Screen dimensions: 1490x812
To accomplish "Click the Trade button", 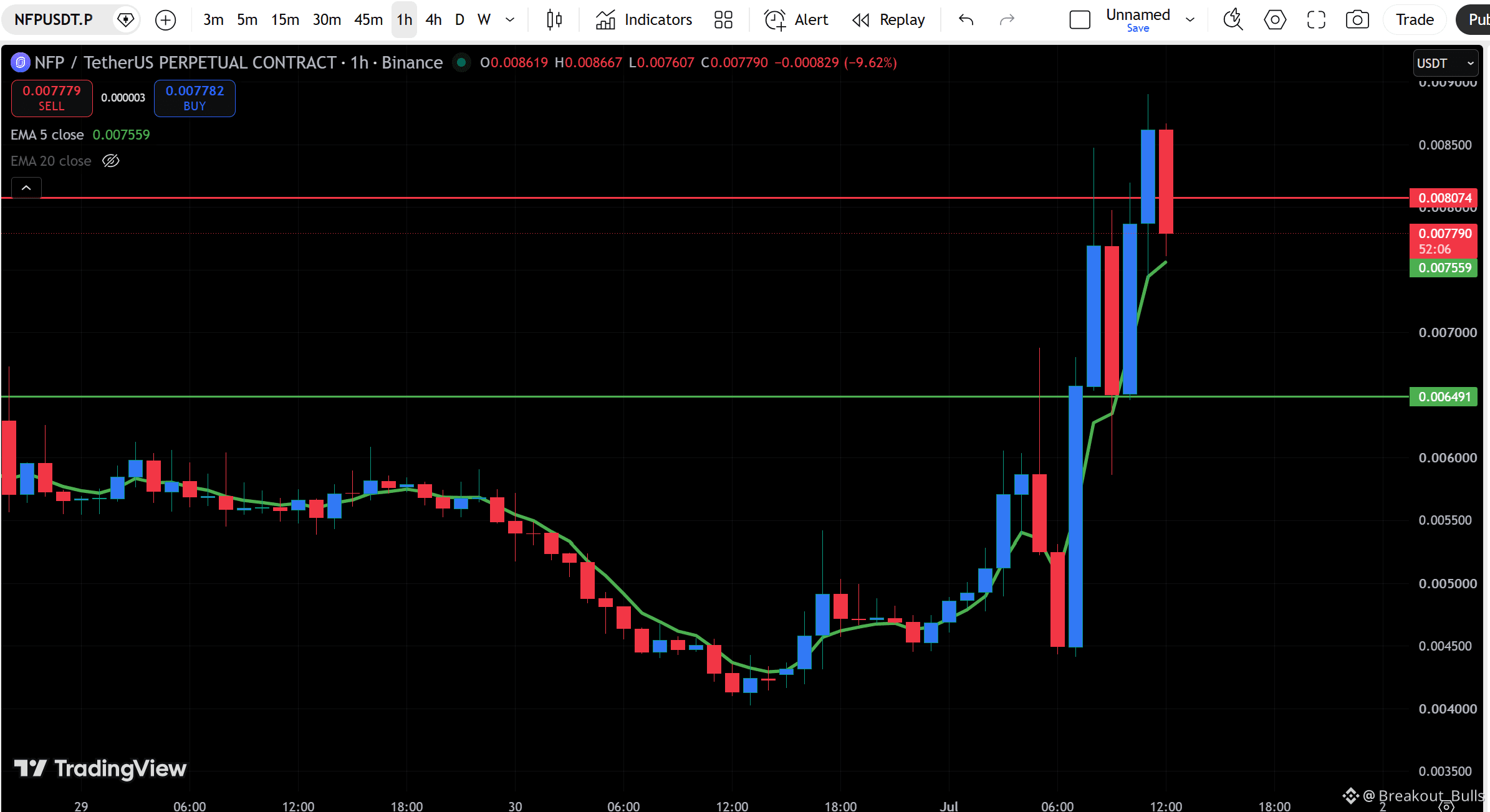I will [1415, 20].
